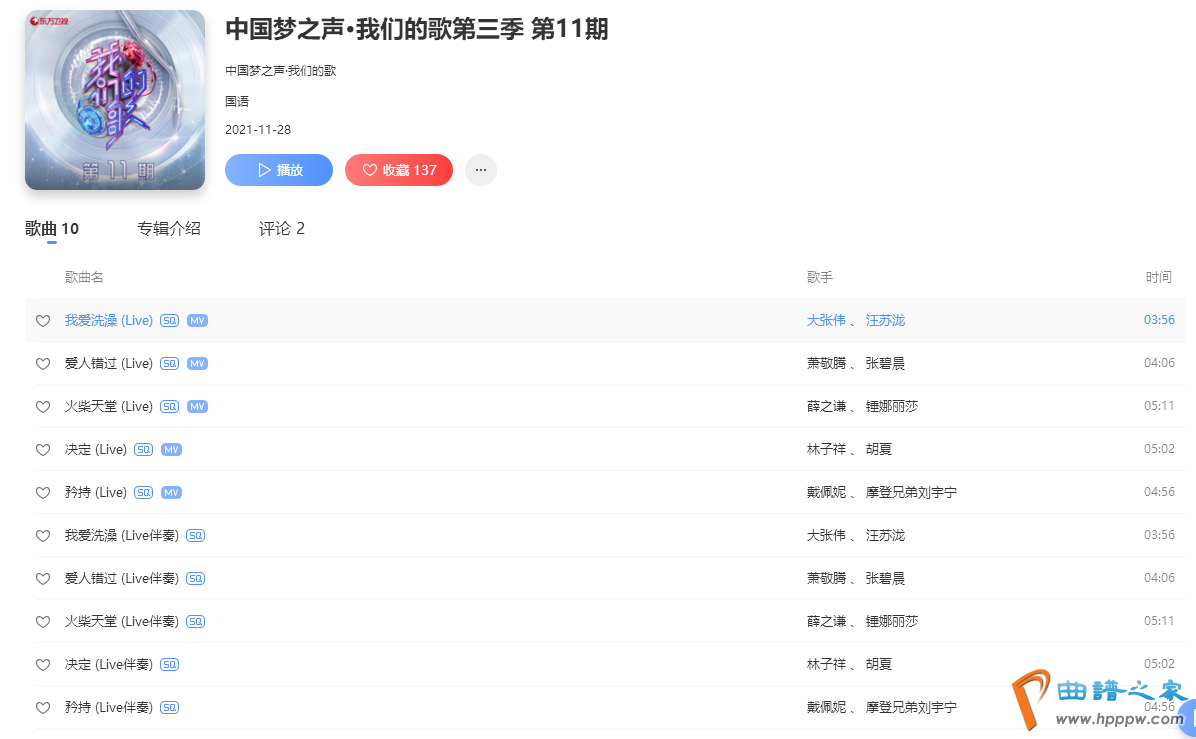Image resolution: width=1196 pixels, height=739 pixels.
Task: Switch to the 专辑介绍 tab
Action: pos(169,229)
